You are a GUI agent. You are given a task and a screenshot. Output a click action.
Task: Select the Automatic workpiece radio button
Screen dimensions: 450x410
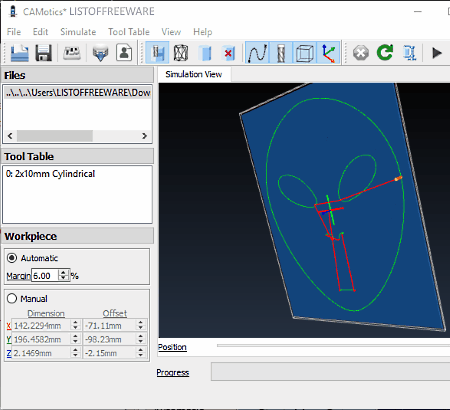pyautogui.click(x=12, y=258)
